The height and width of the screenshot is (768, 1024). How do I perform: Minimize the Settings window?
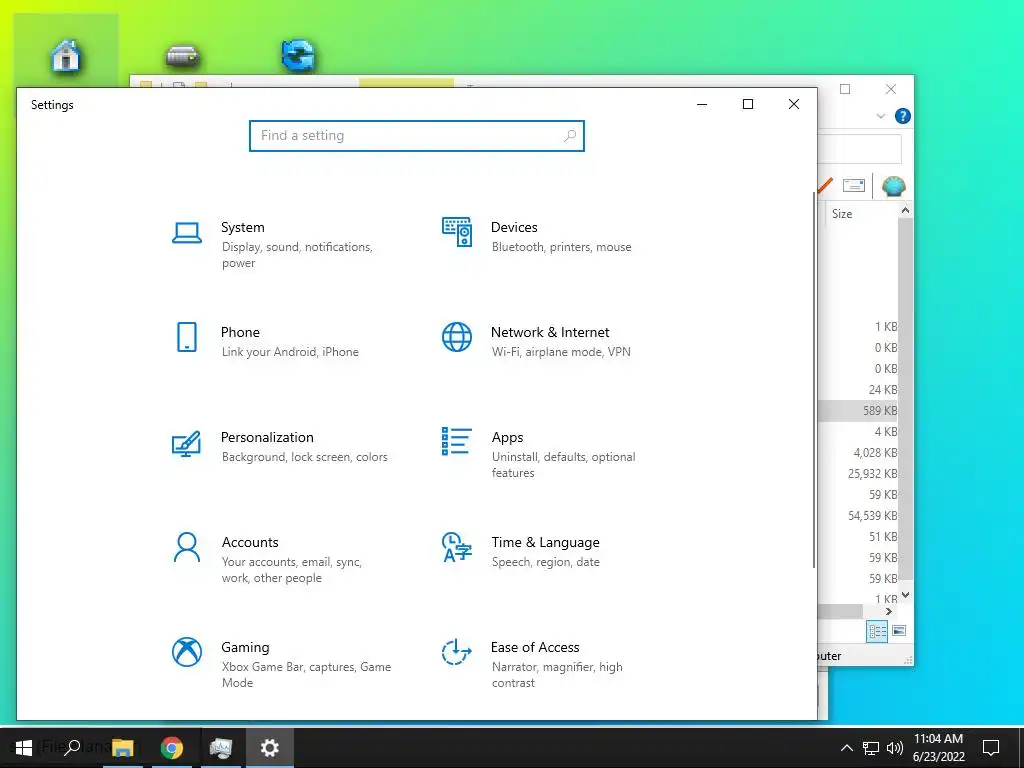pyautogui.click(x=702, y=104)
